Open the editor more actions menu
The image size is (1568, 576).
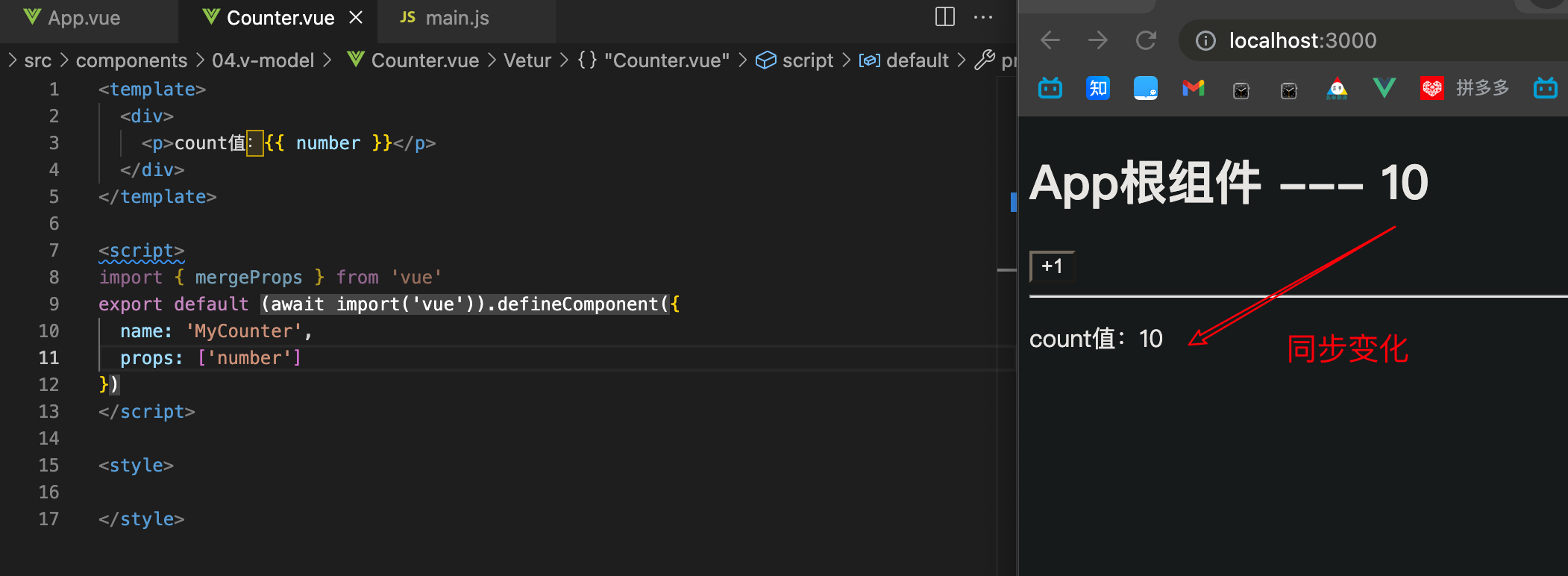[x=983, y=17]
